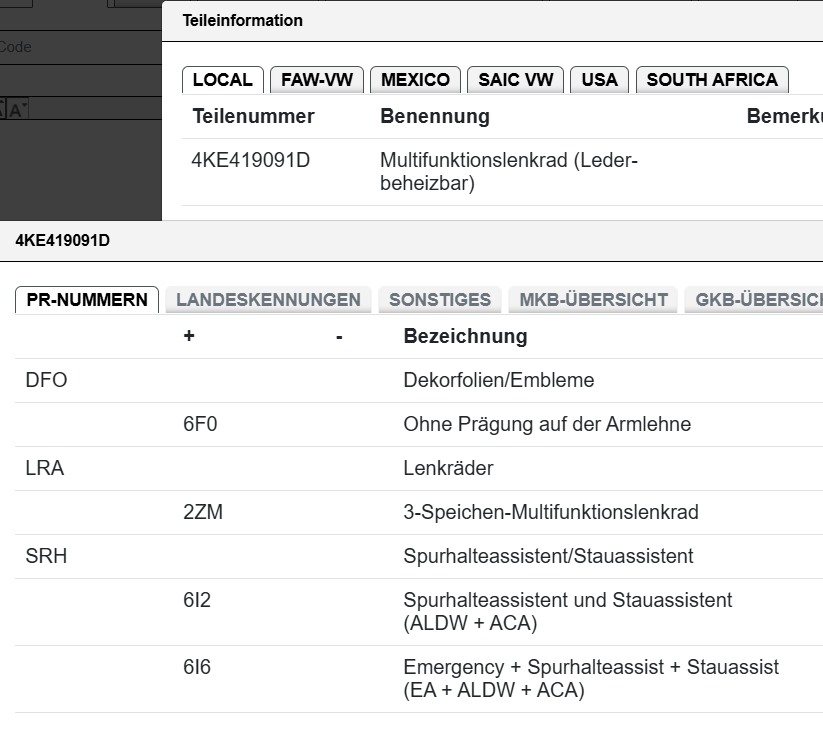Open the USA tab

[x=599, y=80]
